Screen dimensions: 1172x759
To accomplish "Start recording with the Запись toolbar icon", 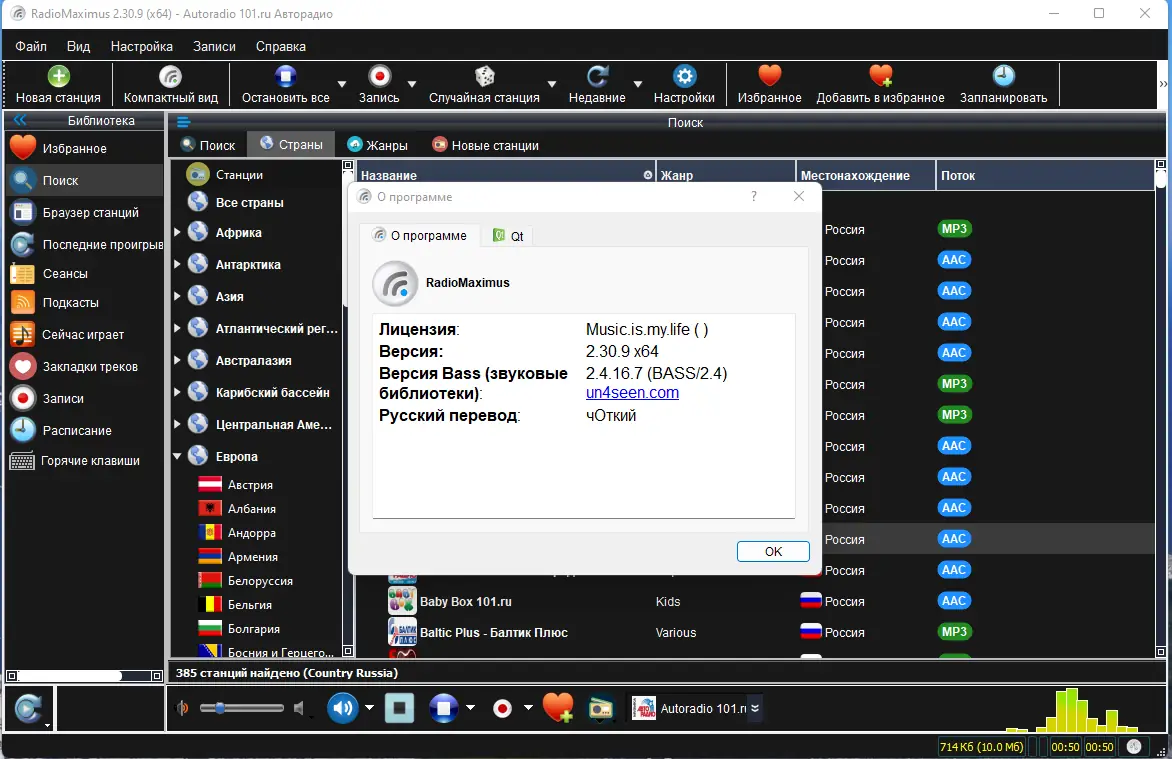I will (380, 77).
